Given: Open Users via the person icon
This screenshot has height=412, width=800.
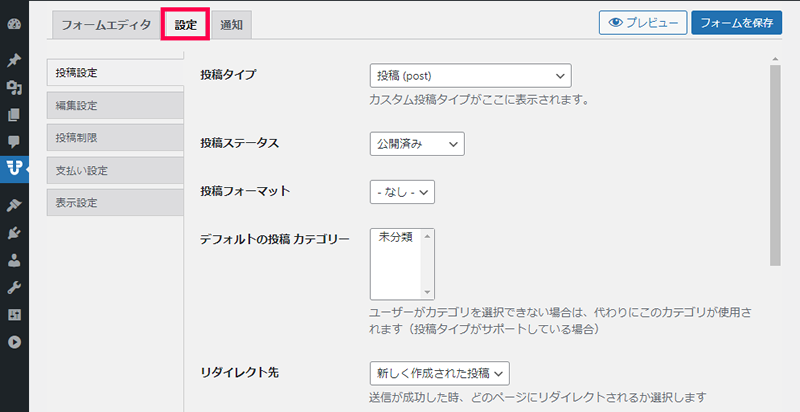Looking at the screenshot, I should pos(14,261).
